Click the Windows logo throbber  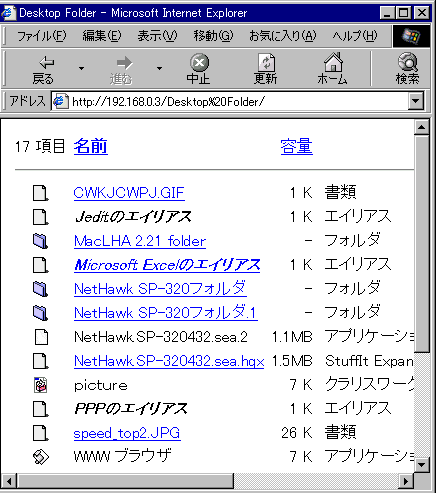pos(411,36)
